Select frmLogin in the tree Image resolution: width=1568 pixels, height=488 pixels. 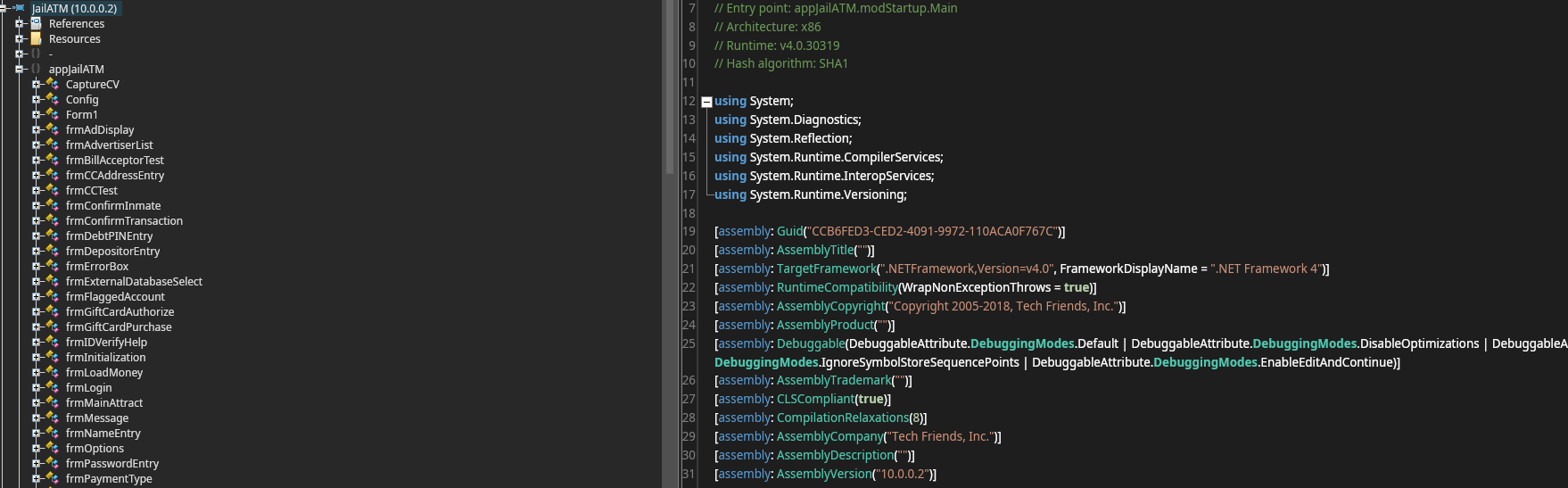(88, 387)
